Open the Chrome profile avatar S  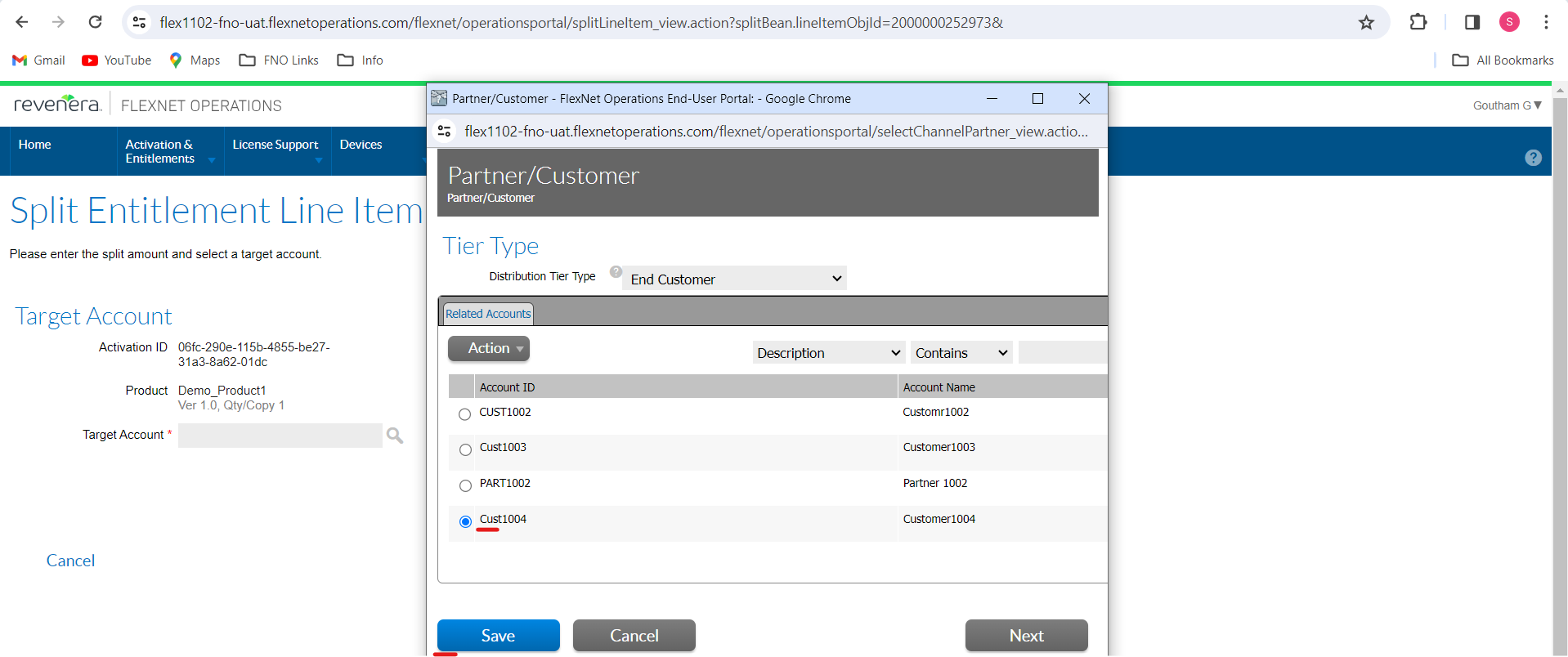coord(1509,22)
